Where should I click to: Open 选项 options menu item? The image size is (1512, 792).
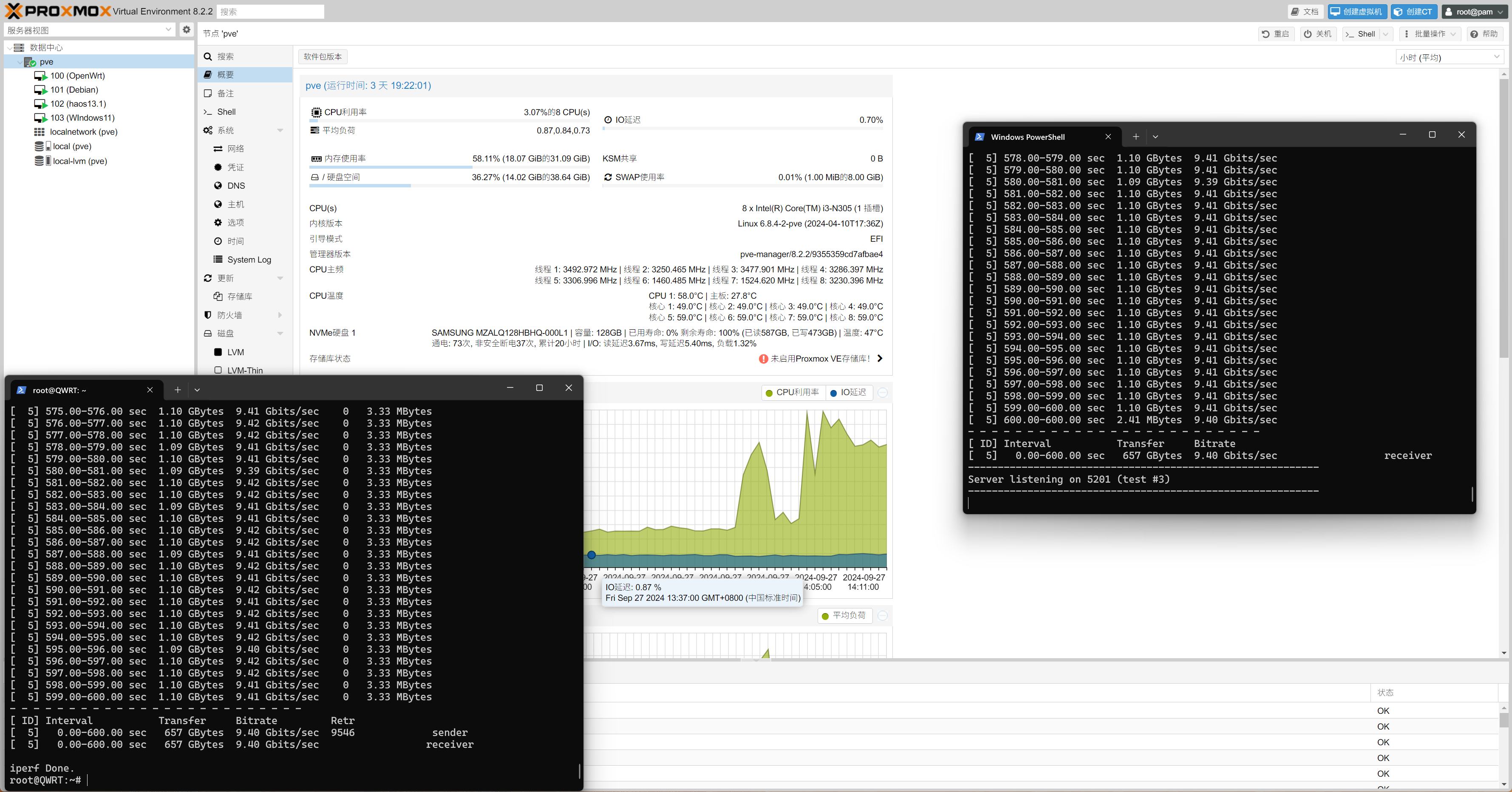click(x=245, y=222)
